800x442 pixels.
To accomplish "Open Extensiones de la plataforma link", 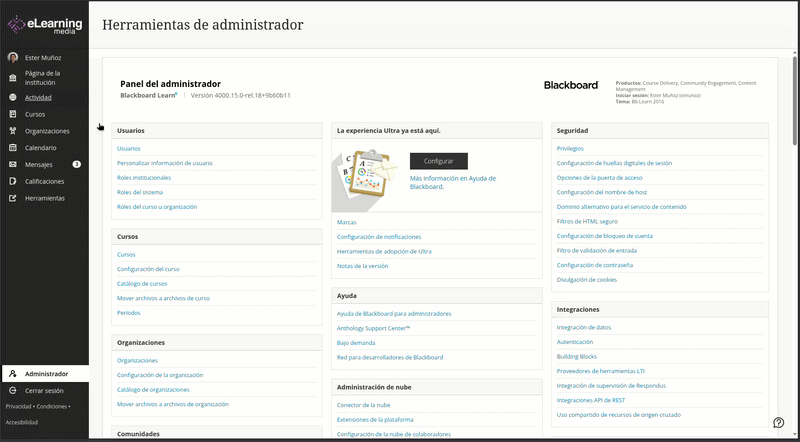I will [x=375, y=420].
